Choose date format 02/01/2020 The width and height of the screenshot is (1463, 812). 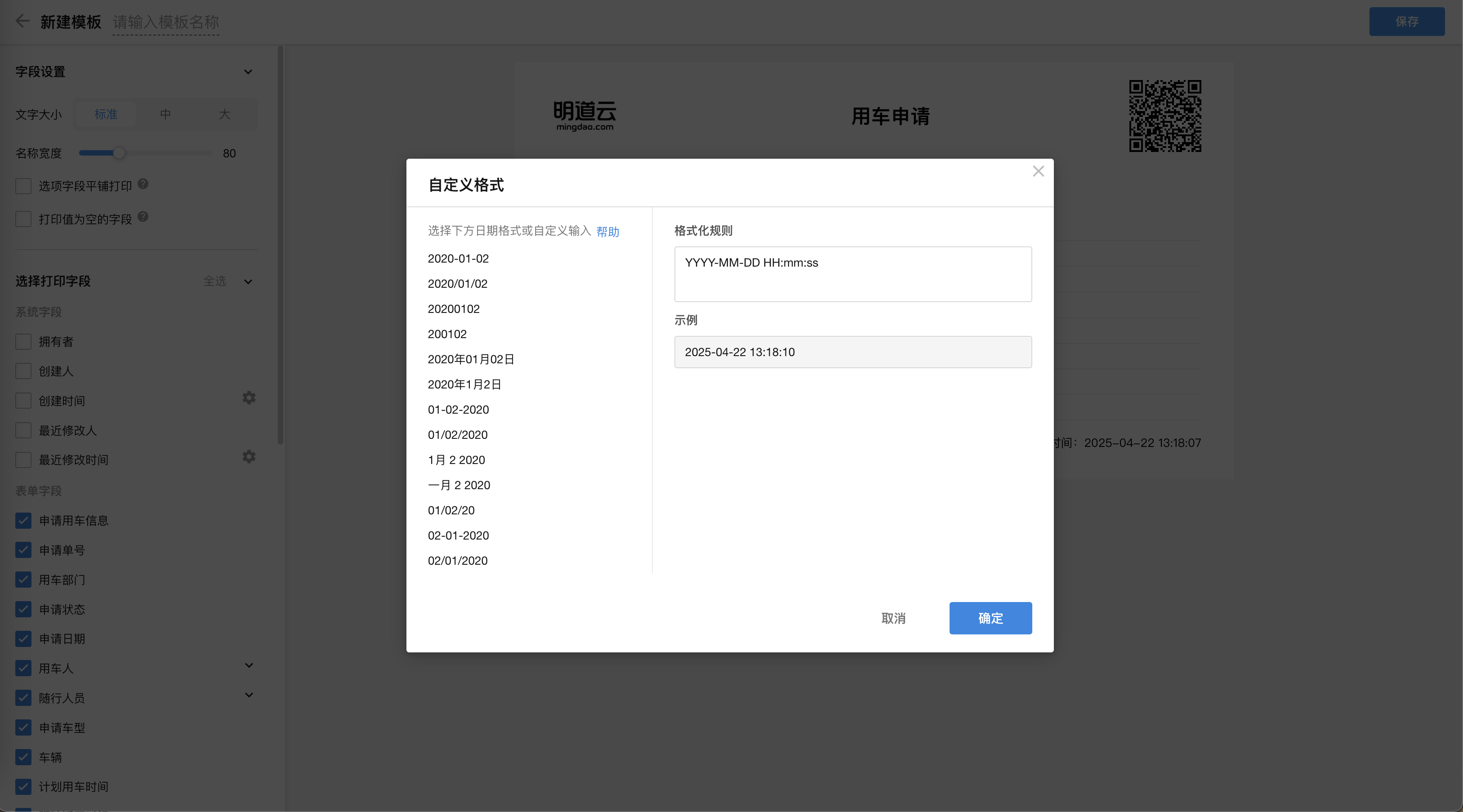pos(458,561)
